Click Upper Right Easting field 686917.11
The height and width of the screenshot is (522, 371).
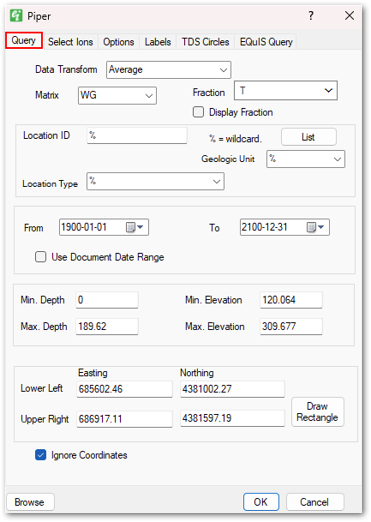(x=124, y=419)
